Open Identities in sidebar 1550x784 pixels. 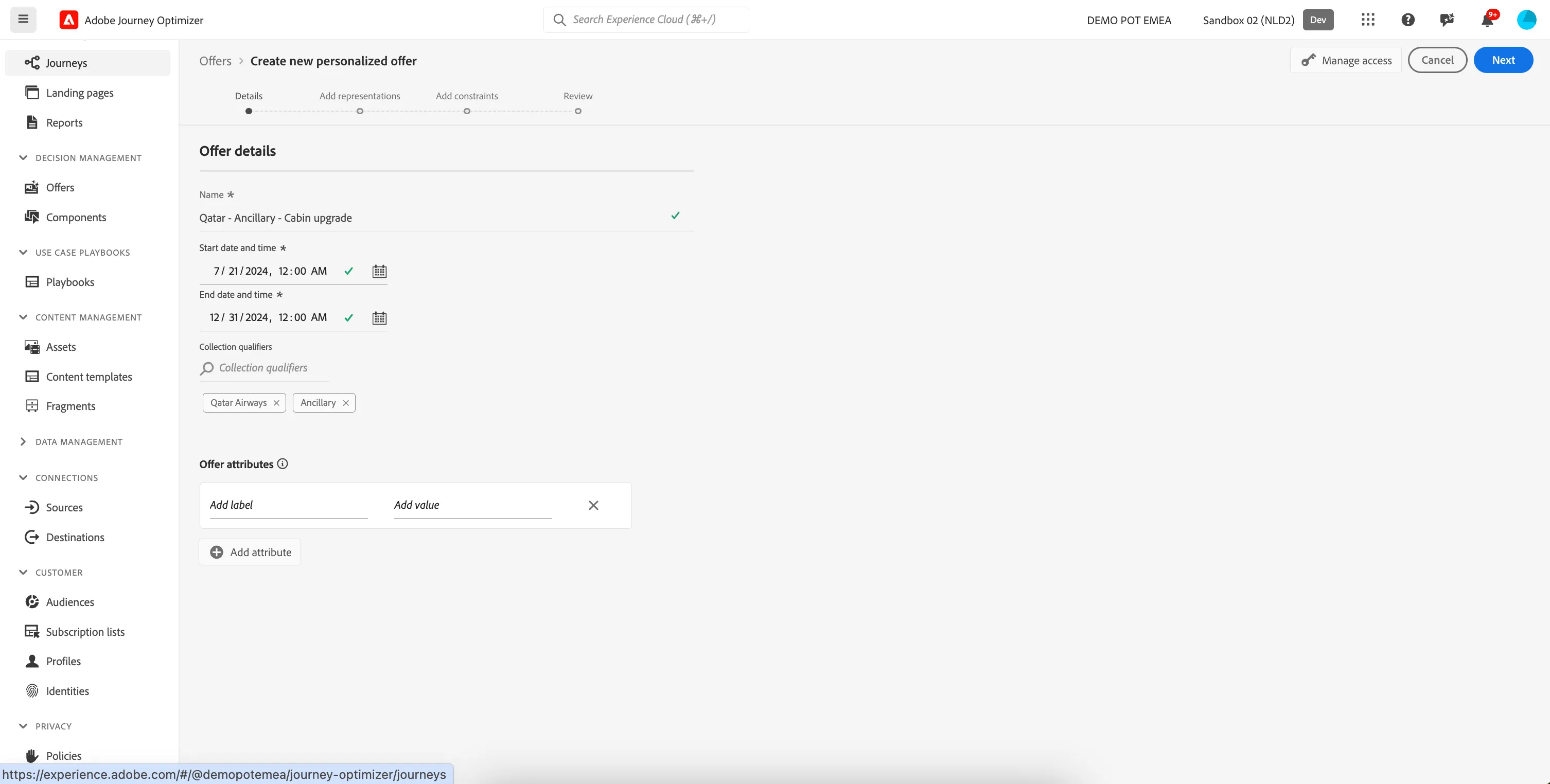click(88, 691)
